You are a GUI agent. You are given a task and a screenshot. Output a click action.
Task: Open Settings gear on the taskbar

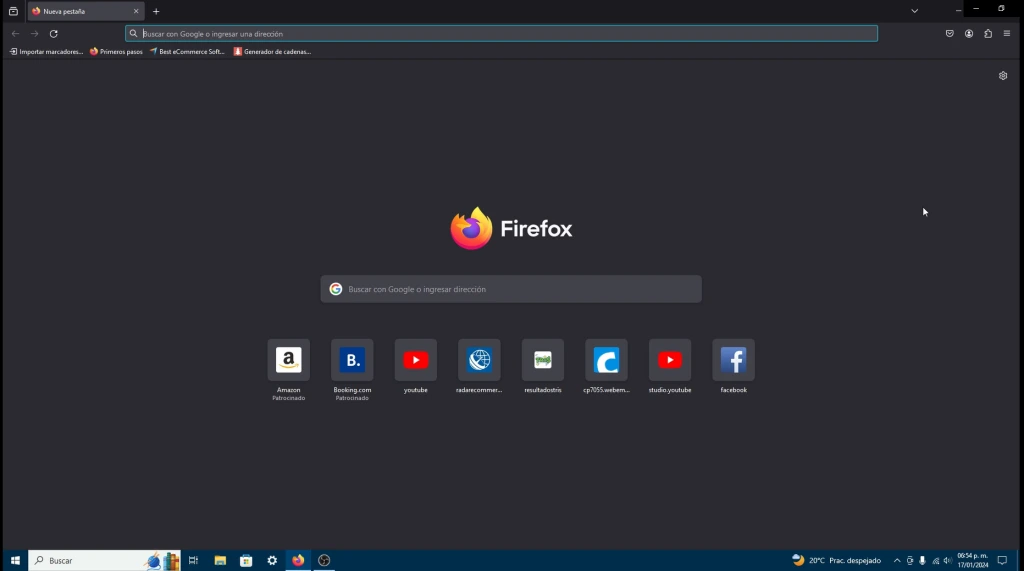[272, 561]
